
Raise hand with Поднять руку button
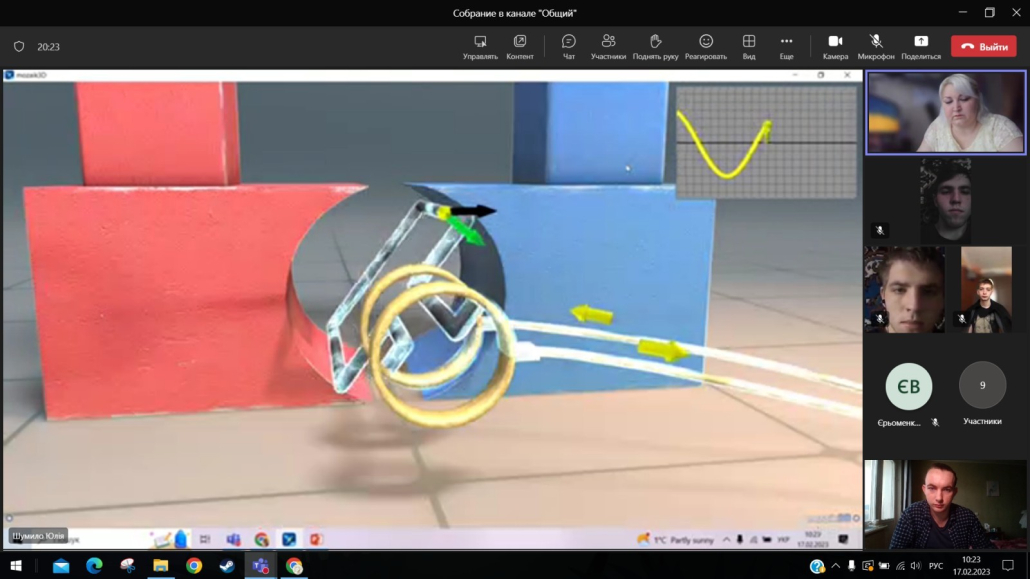click(655, 46)
